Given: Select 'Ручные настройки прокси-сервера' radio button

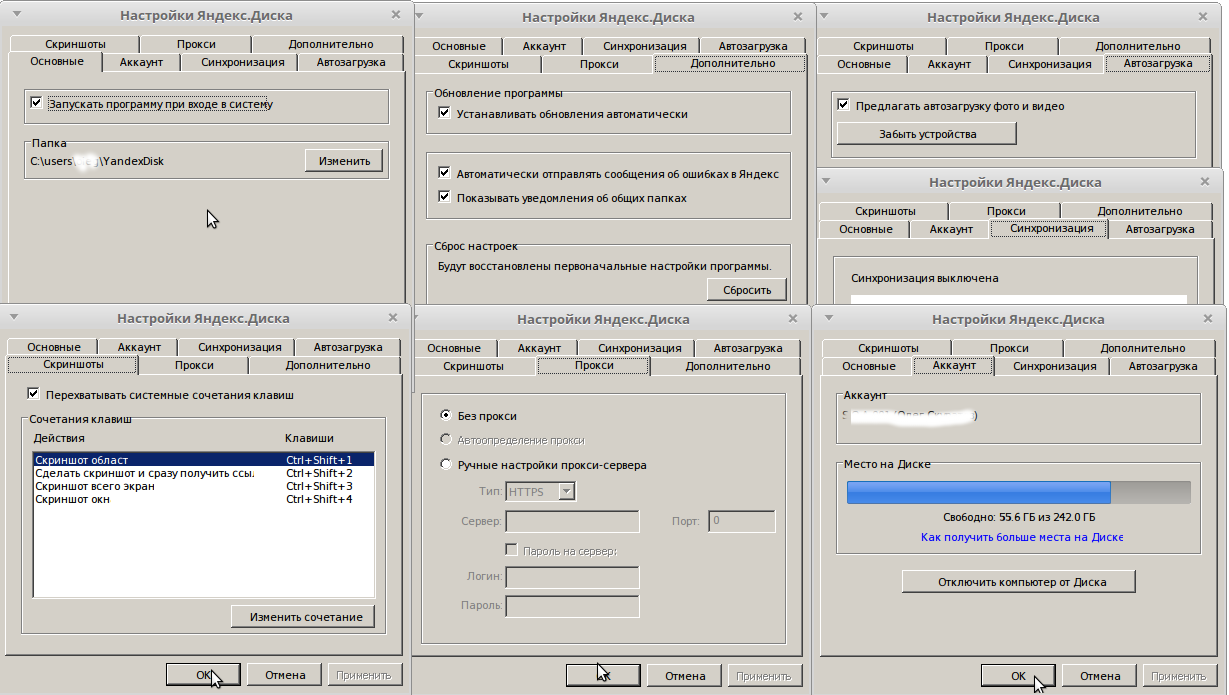Looking at the screenshot, I should (446, 464).
